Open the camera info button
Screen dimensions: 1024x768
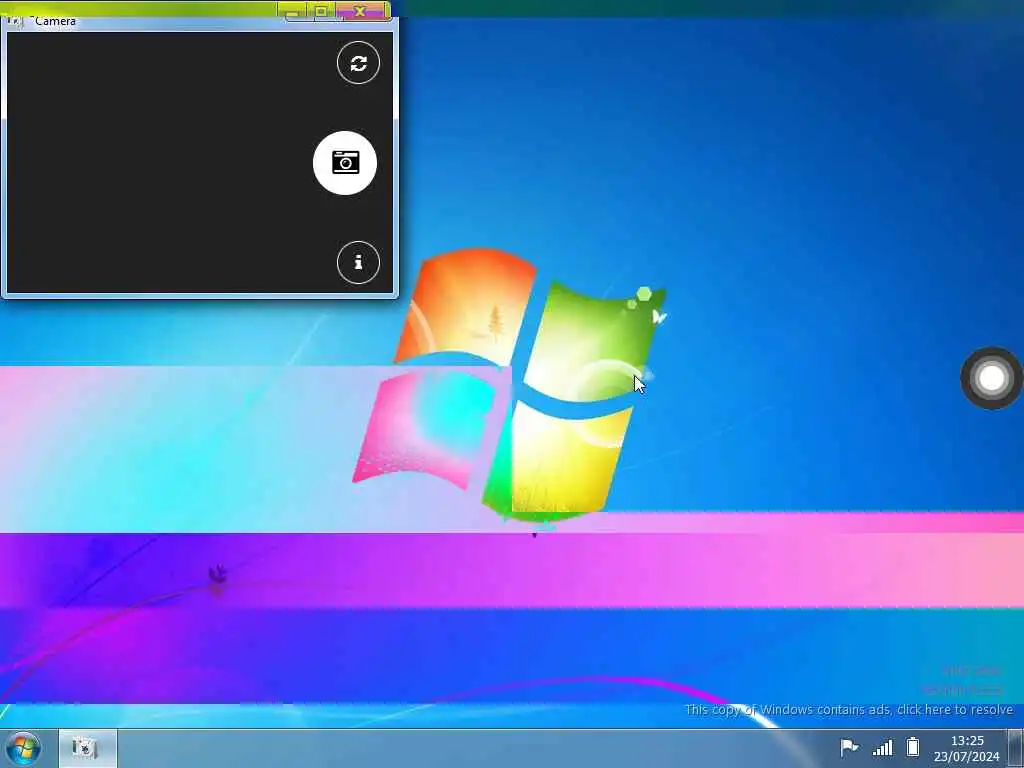click(358, 263)
